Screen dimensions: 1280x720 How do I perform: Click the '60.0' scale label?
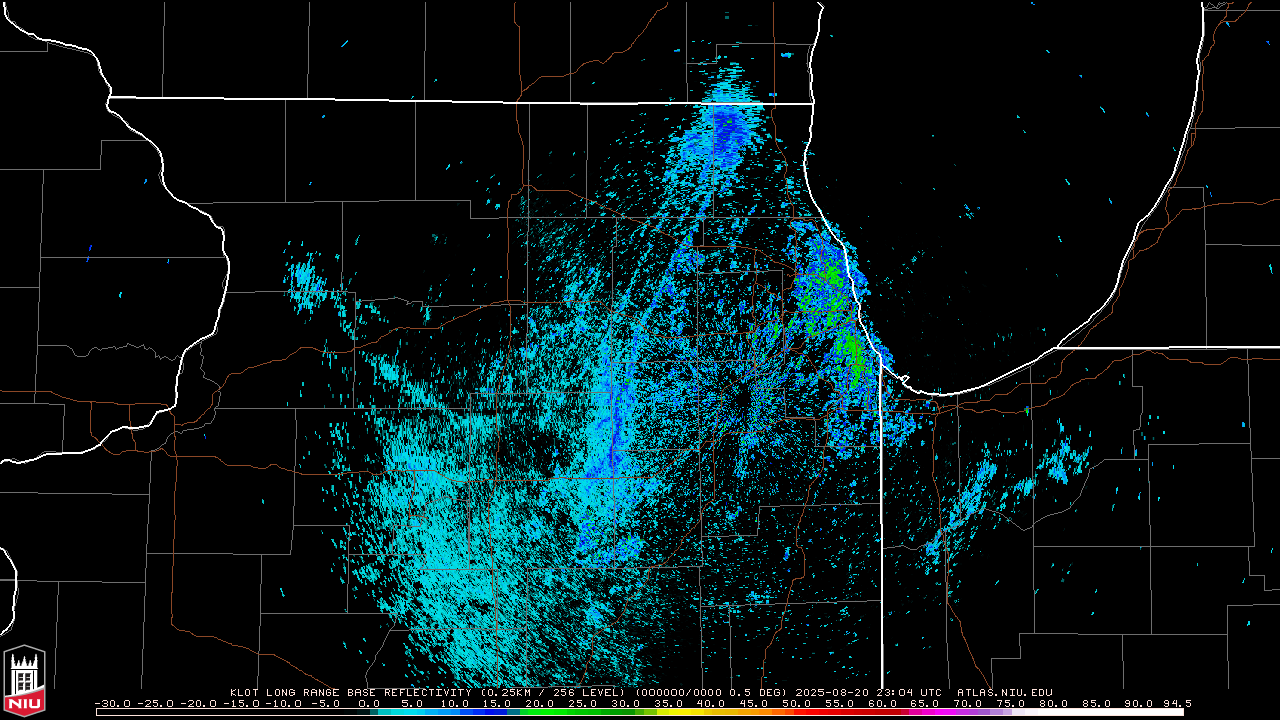[x=884, y=703]
